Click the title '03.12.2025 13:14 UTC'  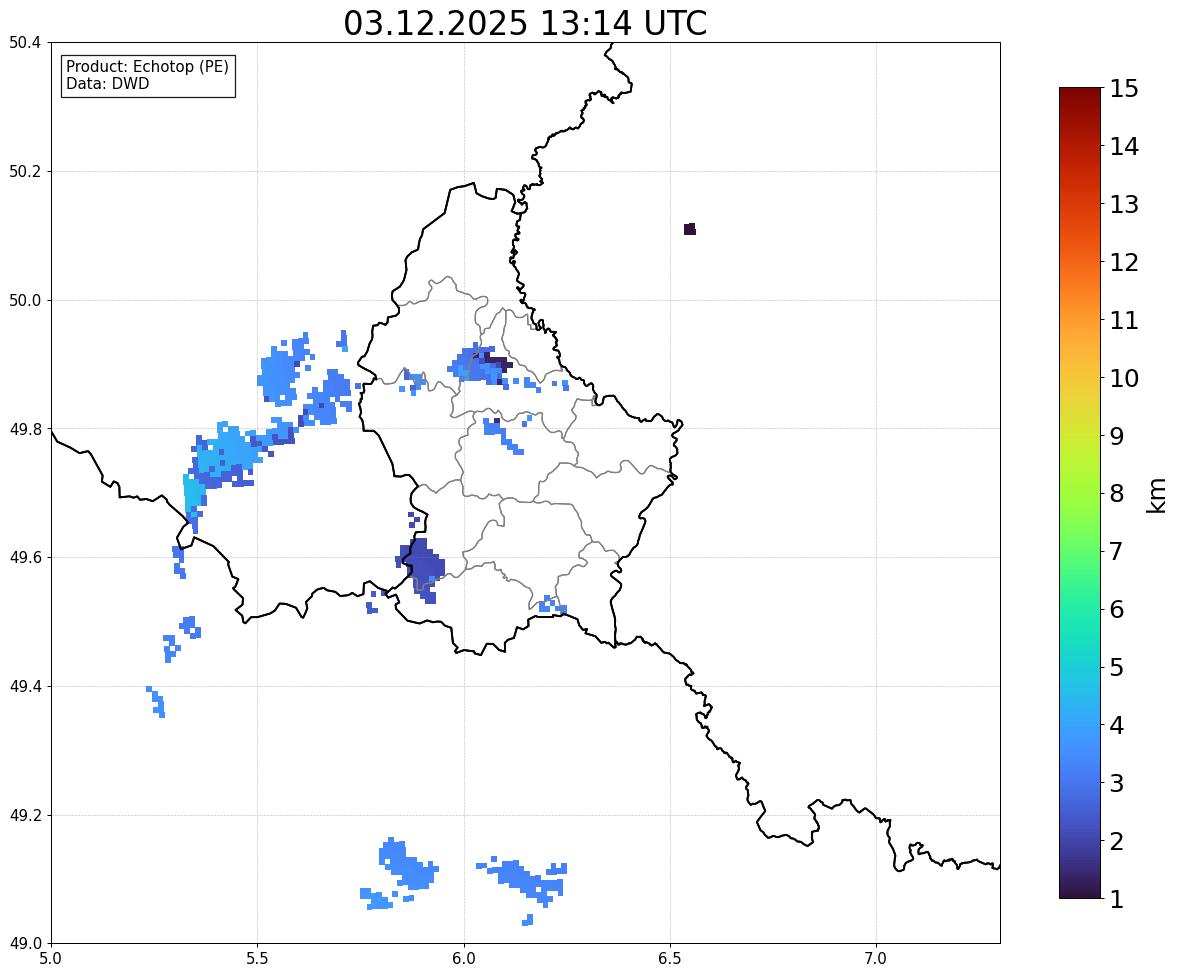pyautogui.click(x=525, y=23)
